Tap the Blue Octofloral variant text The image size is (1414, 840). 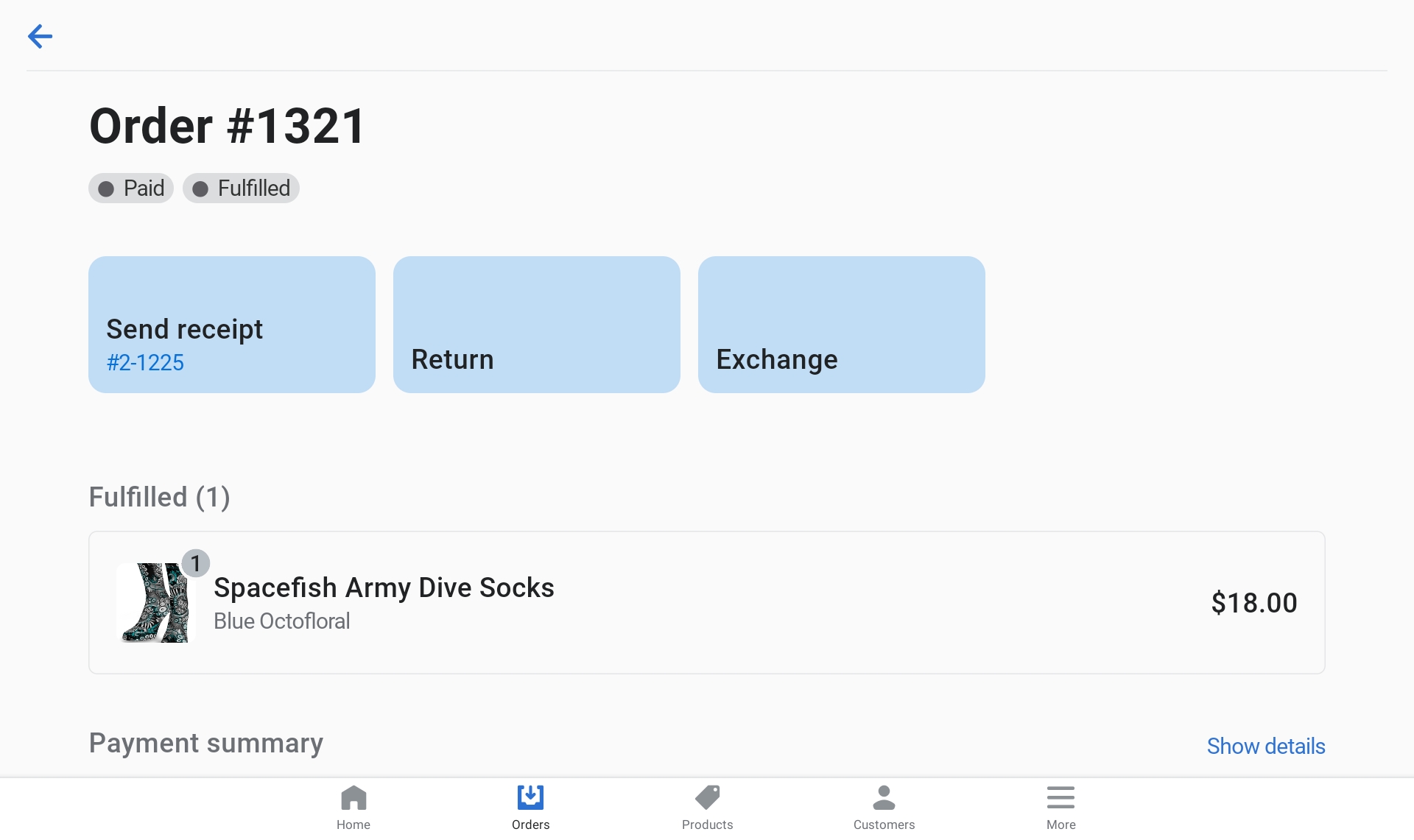[x=281, y=621]
